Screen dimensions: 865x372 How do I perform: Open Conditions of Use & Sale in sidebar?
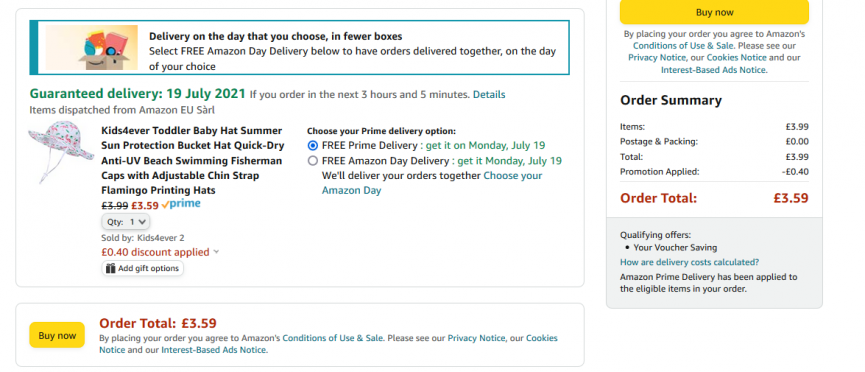pyautogui.click(x=684, y=46)
